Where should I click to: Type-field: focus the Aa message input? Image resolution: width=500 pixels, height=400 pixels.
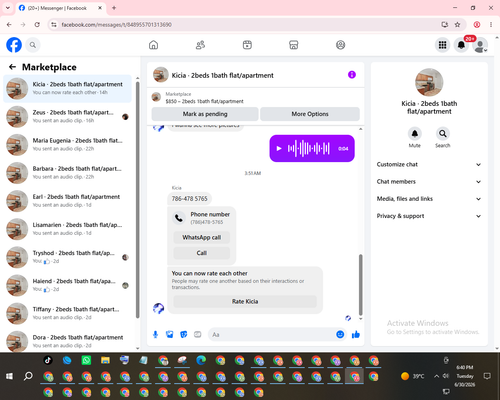point(272,334)
